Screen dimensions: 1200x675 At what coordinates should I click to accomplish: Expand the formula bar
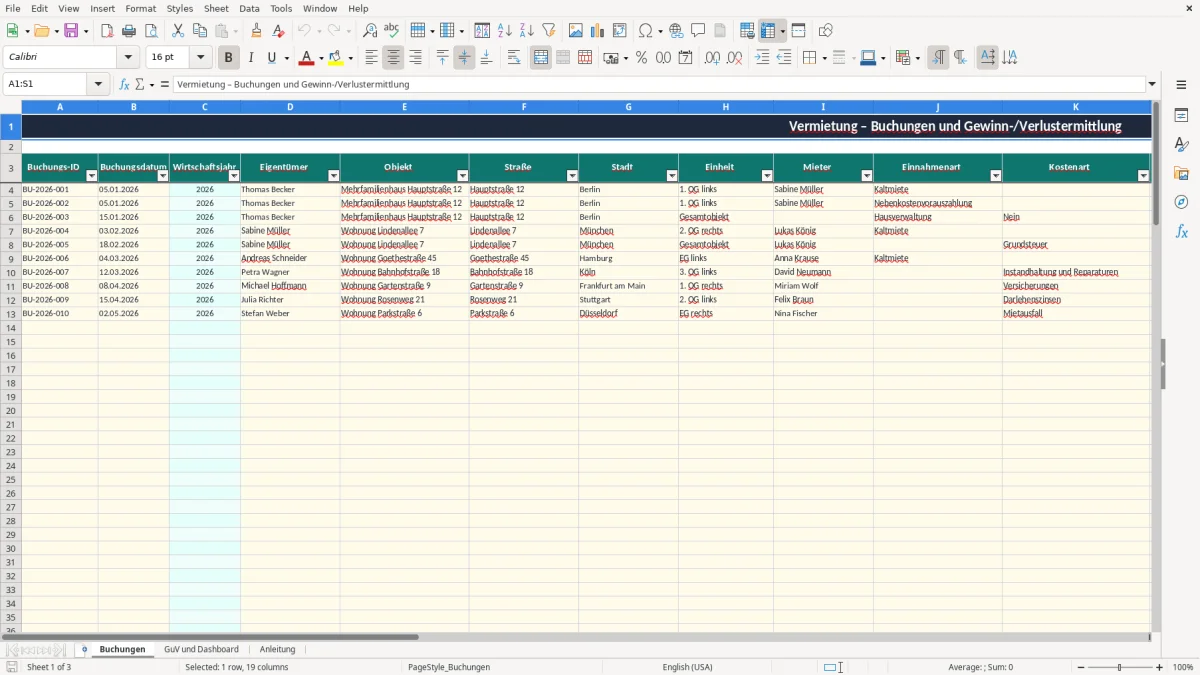pyautogui.click(x=1152, y=84)
